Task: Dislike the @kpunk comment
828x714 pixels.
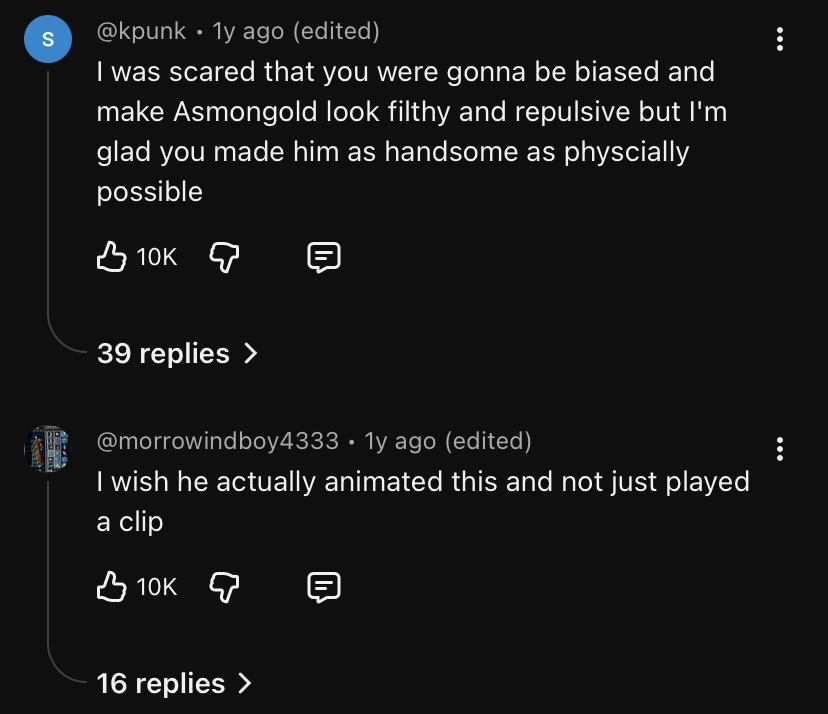Action: click(224, 257)
